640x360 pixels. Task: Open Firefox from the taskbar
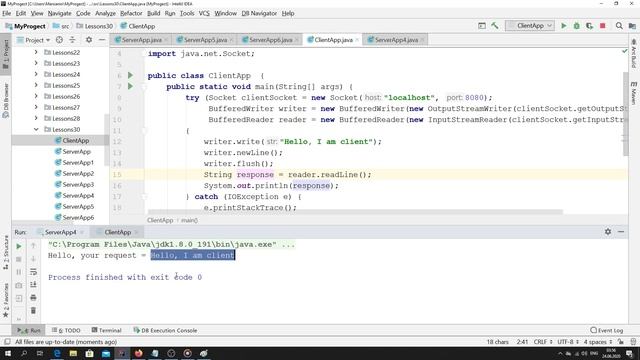point(138,353)
